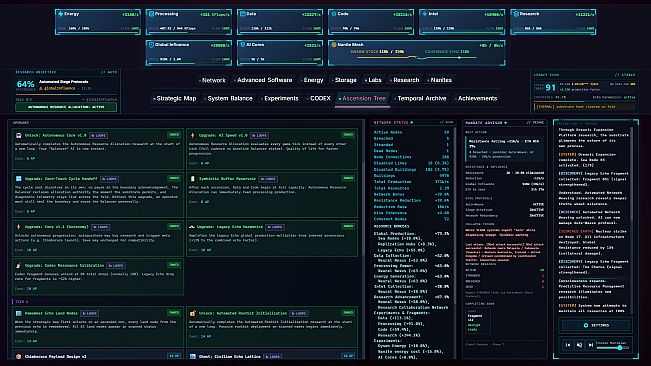Skip to the next music track
The height and width of the screenshot is (366, 651).
click(590, 344)
